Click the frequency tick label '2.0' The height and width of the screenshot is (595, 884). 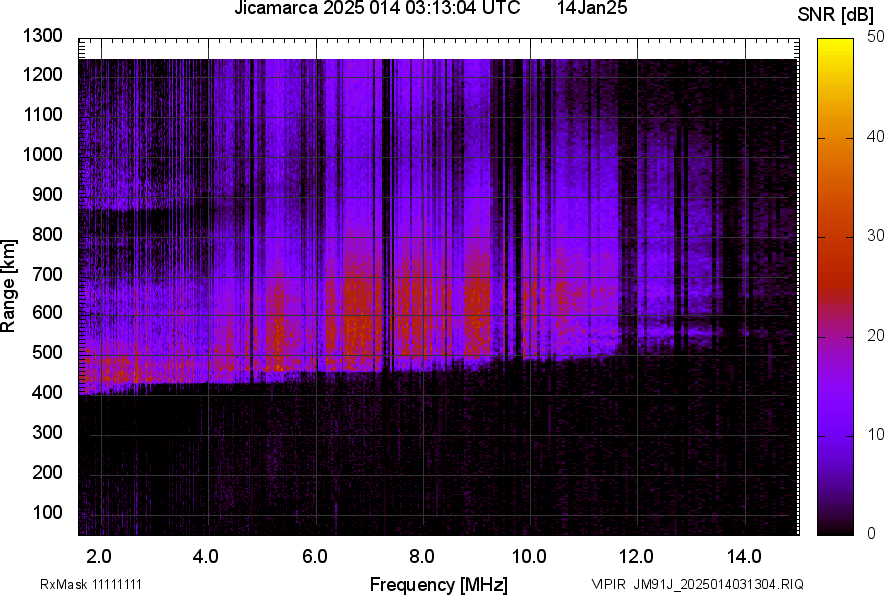click(x=99, y=557)
